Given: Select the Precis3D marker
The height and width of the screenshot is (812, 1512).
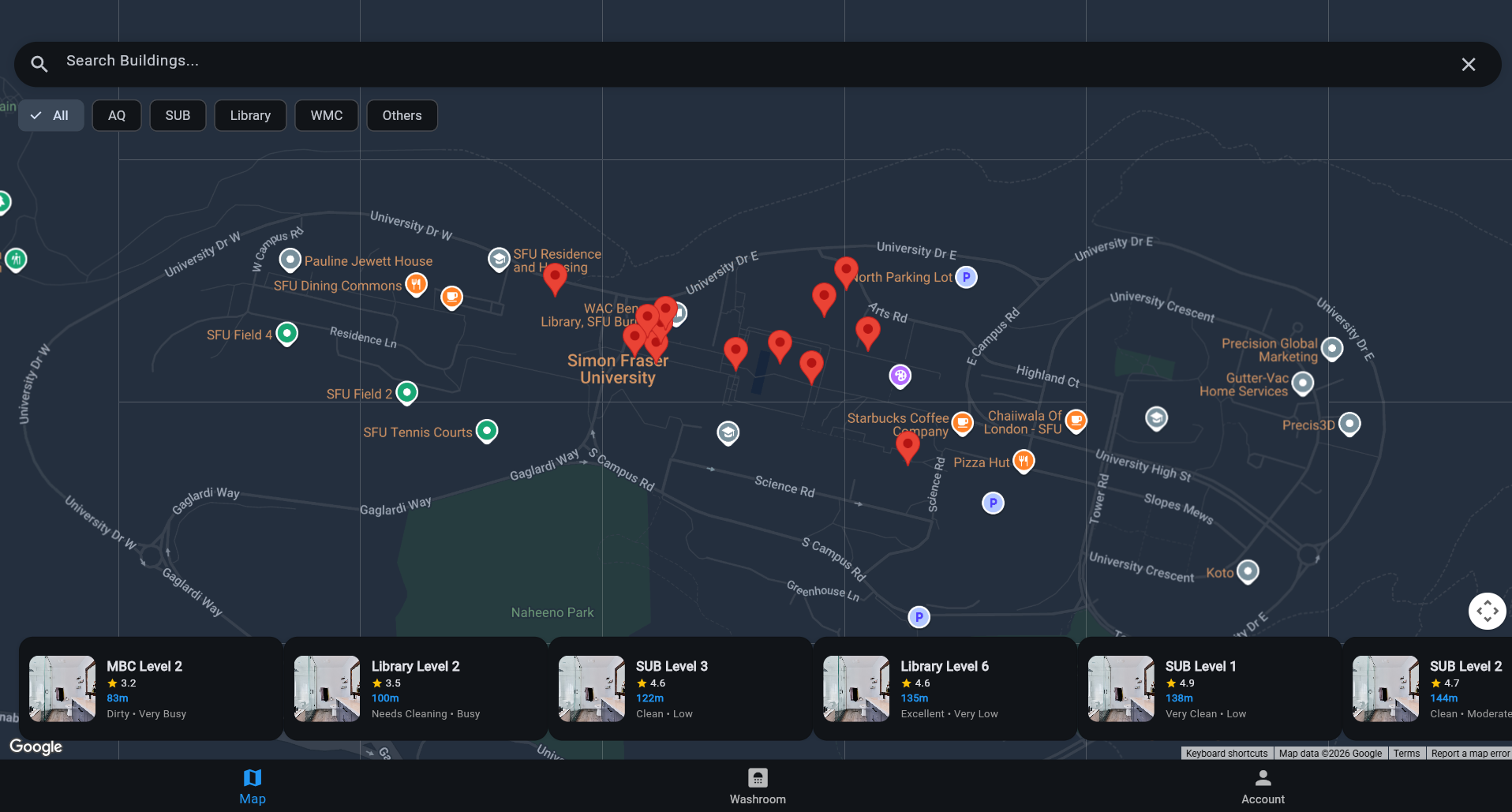Looking at the screenshot, I should [x=1350, y=424].
